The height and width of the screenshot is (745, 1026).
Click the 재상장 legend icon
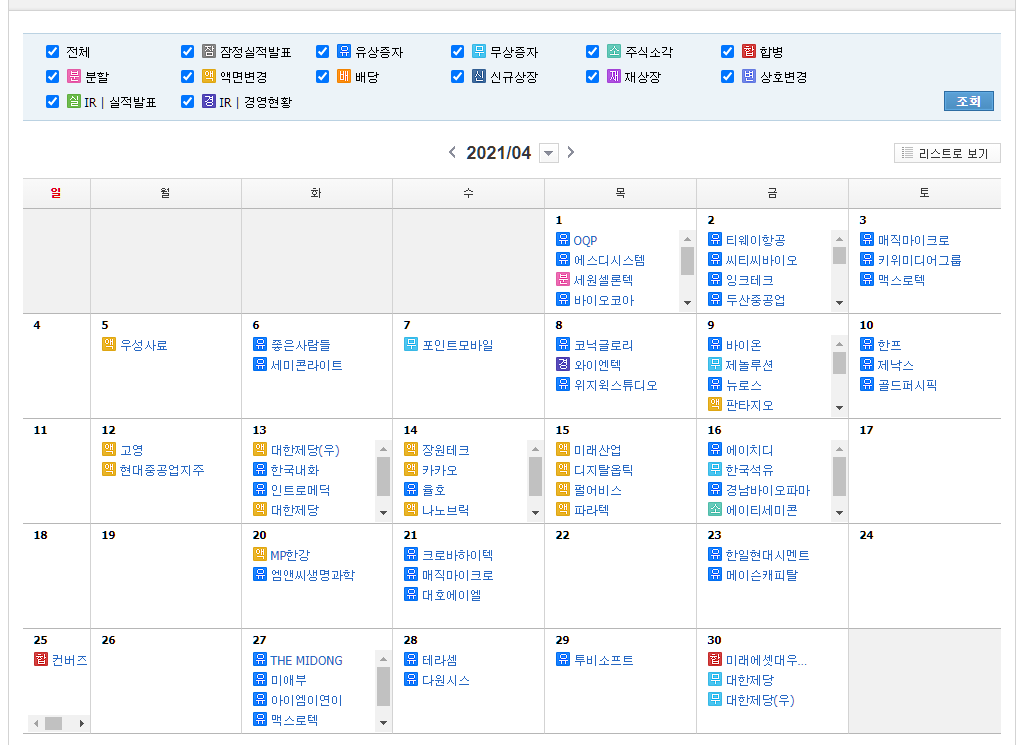point(614,76)
